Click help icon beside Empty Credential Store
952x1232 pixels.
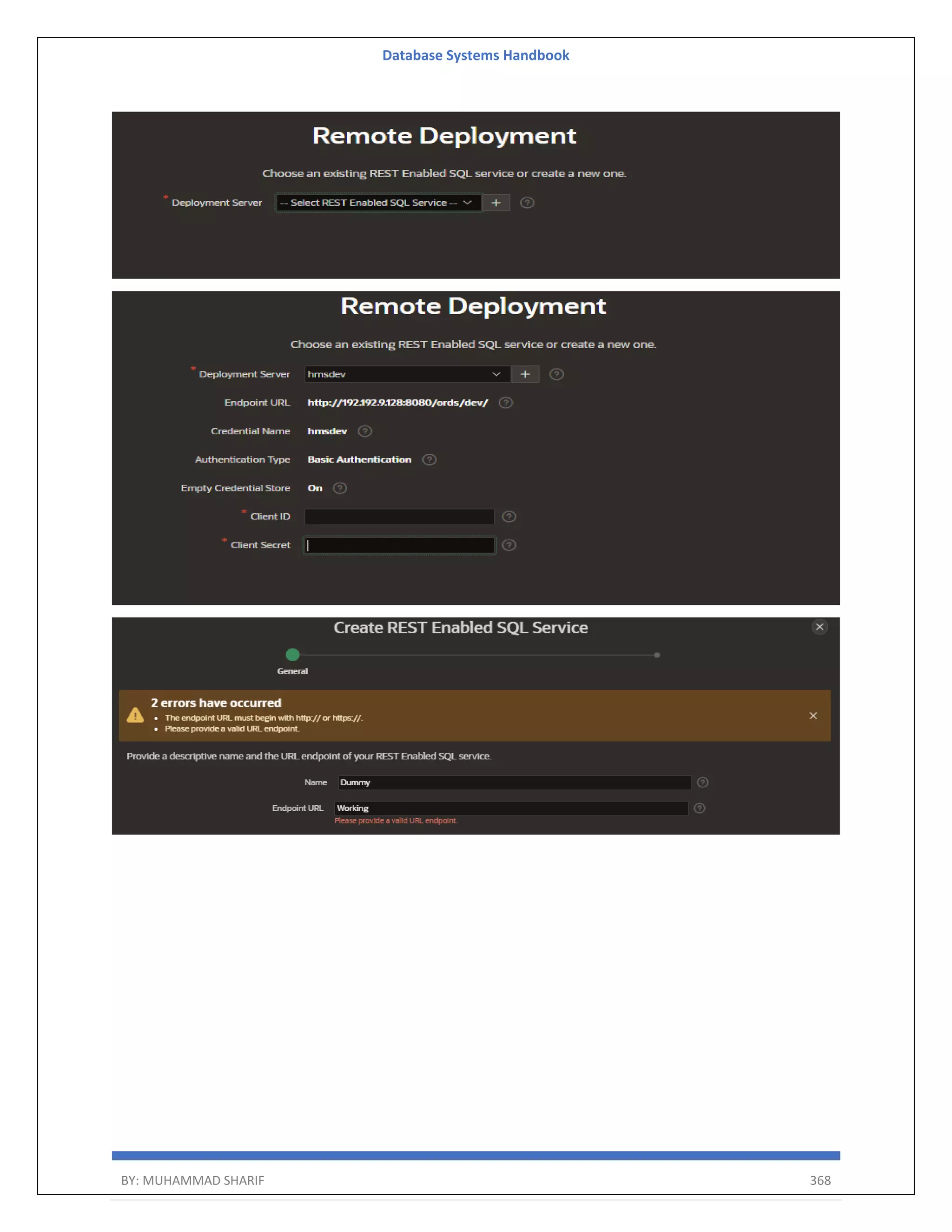(339, 488)
